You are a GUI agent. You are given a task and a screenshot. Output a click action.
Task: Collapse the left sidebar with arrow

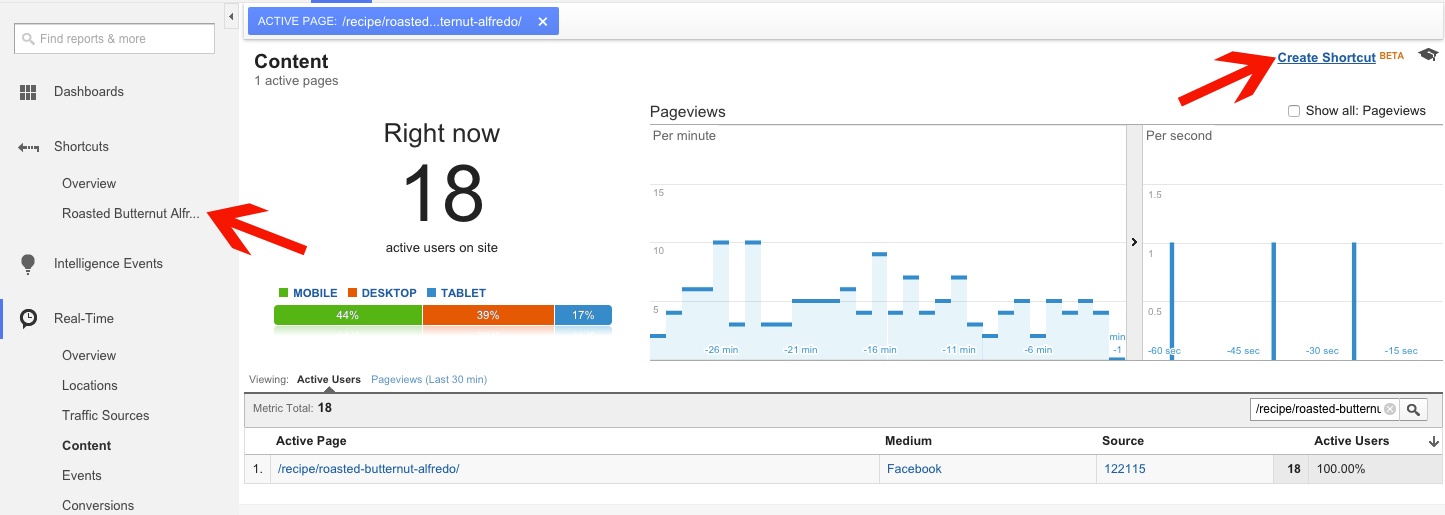231,16
